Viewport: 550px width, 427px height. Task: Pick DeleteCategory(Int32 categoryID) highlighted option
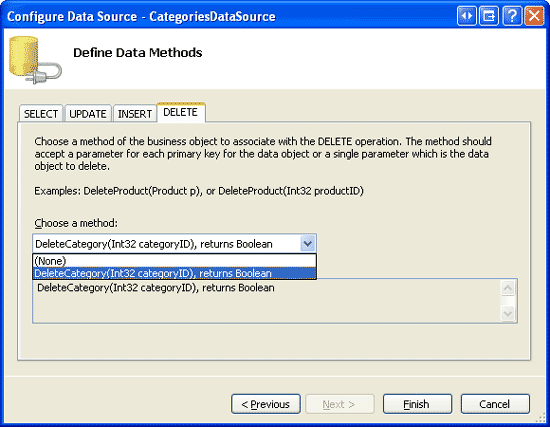coord(174,273)
